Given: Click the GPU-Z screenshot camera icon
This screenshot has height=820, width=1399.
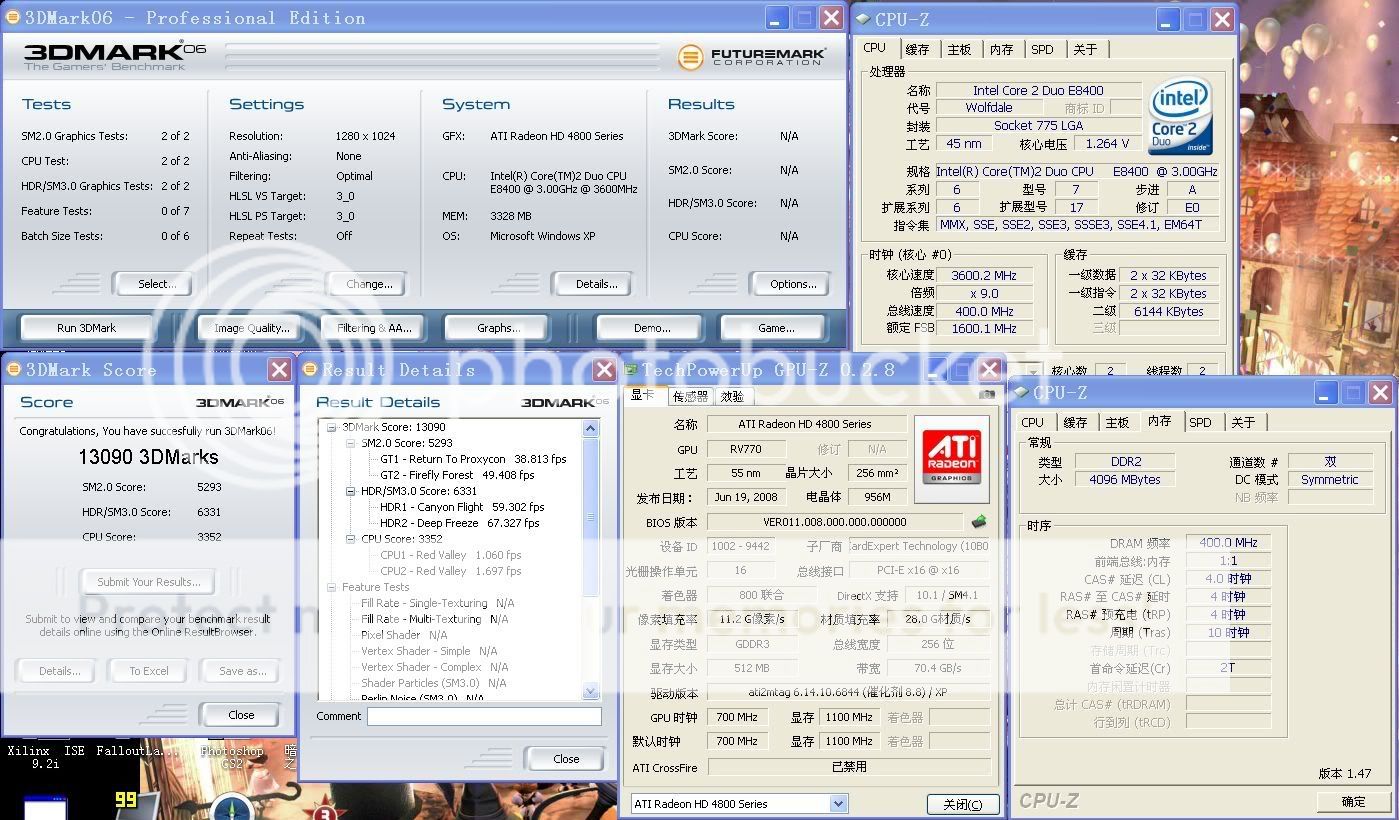Looking at the screenshot, I should tap(987, 395).
